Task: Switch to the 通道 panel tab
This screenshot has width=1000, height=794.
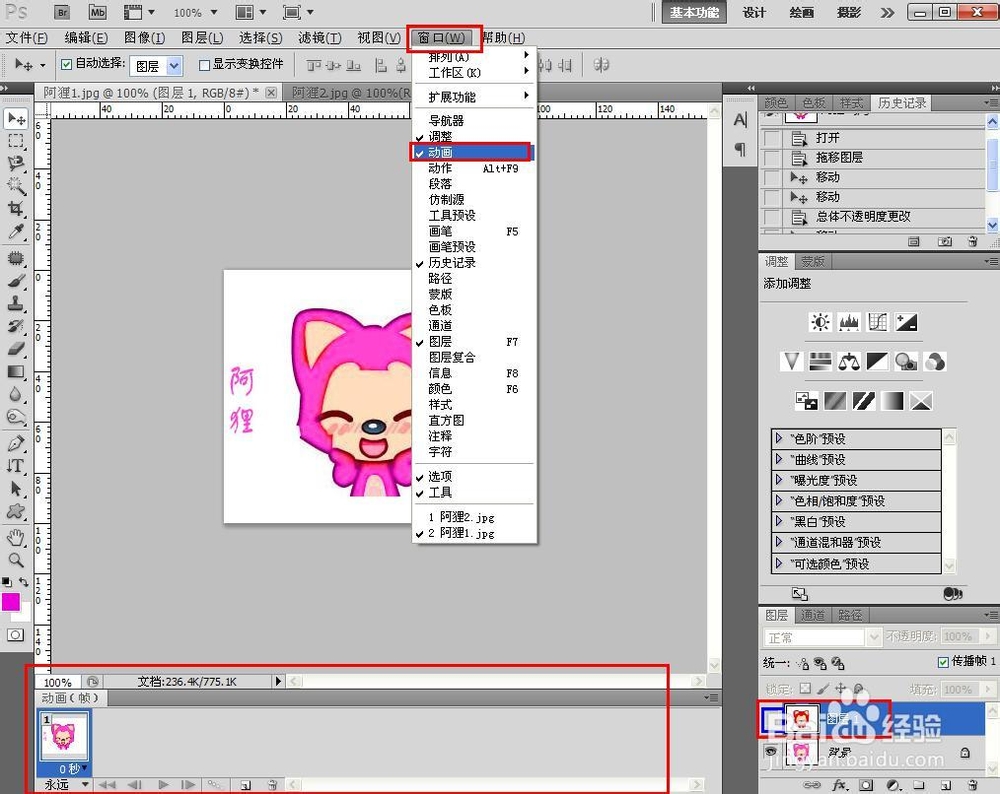Action: click(812, 615)
